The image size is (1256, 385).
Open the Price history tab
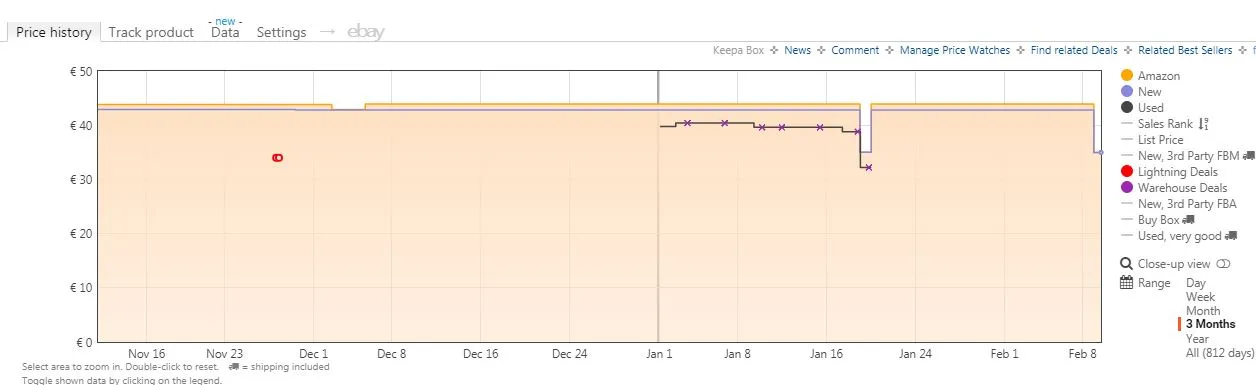point(53,32)
